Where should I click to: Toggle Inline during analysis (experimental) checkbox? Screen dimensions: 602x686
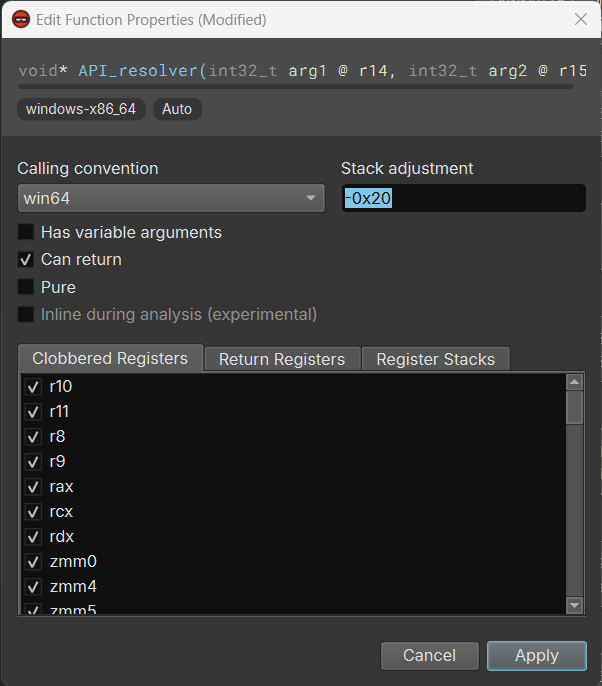click(26, 314)
